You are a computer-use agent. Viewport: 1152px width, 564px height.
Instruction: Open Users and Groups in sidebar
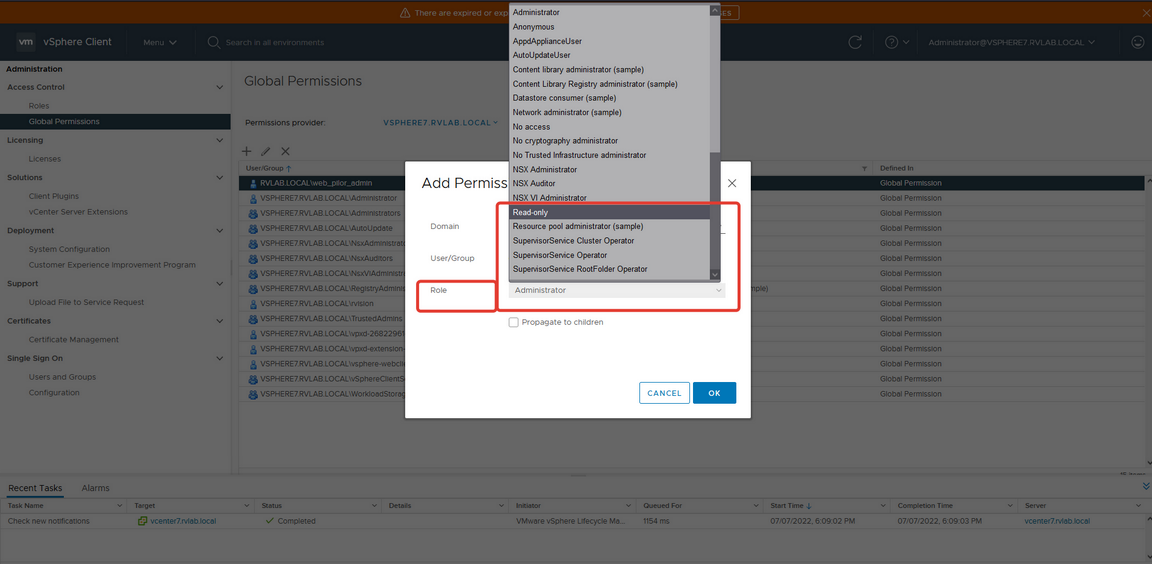point(62,377)
